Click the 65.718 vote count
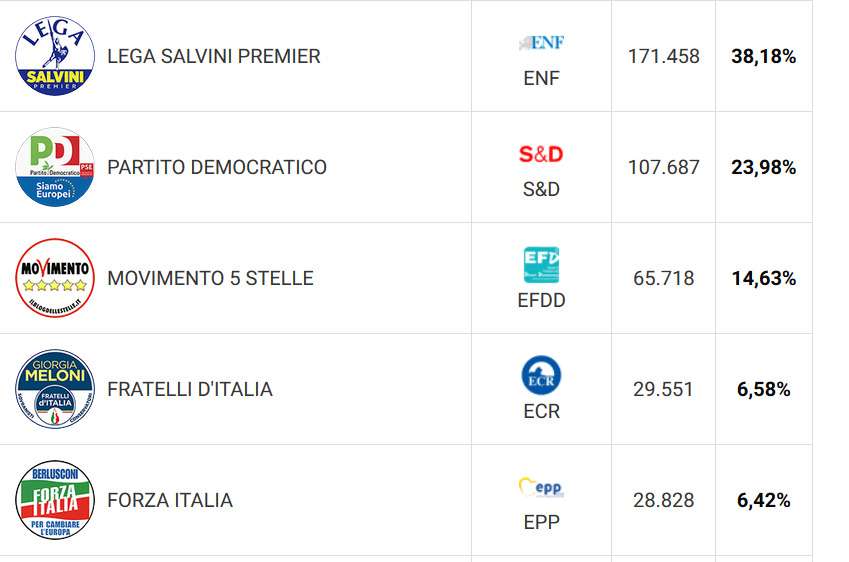The image size is (849, 562). 664,278
